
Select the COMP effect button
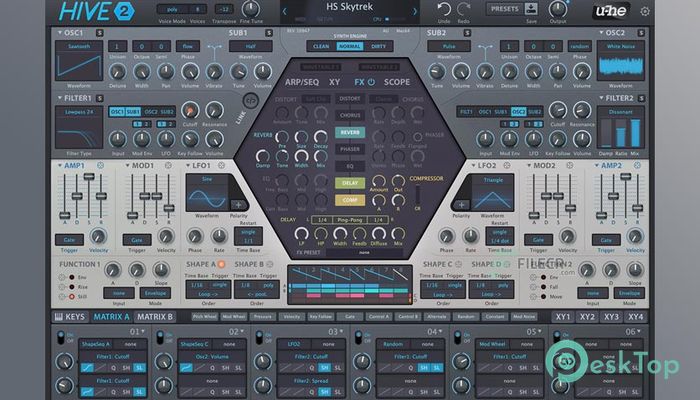(x=350, y=200)
